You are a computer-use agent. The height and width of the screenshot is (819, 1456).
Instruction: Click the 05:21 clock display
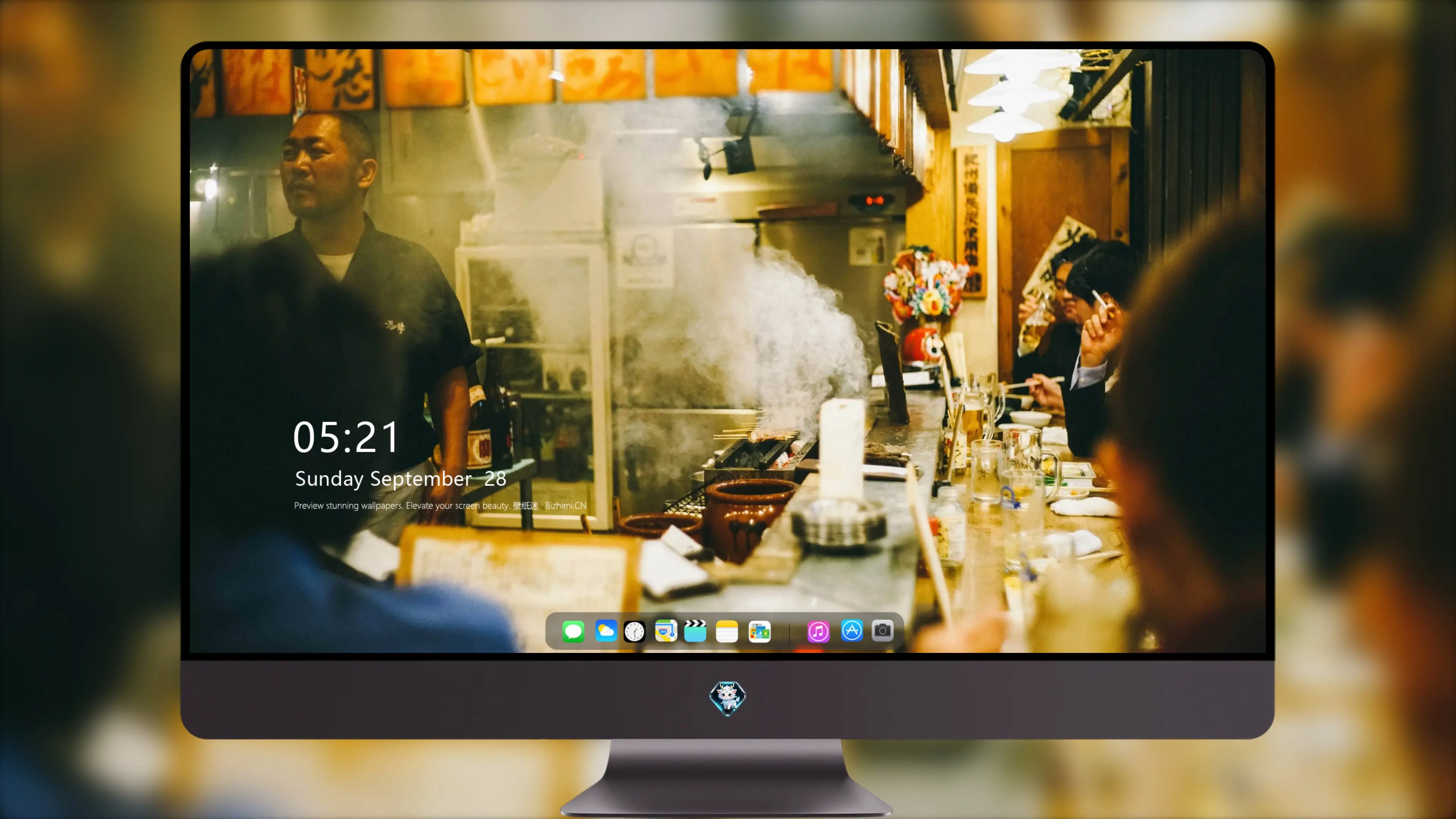(346, 438)
